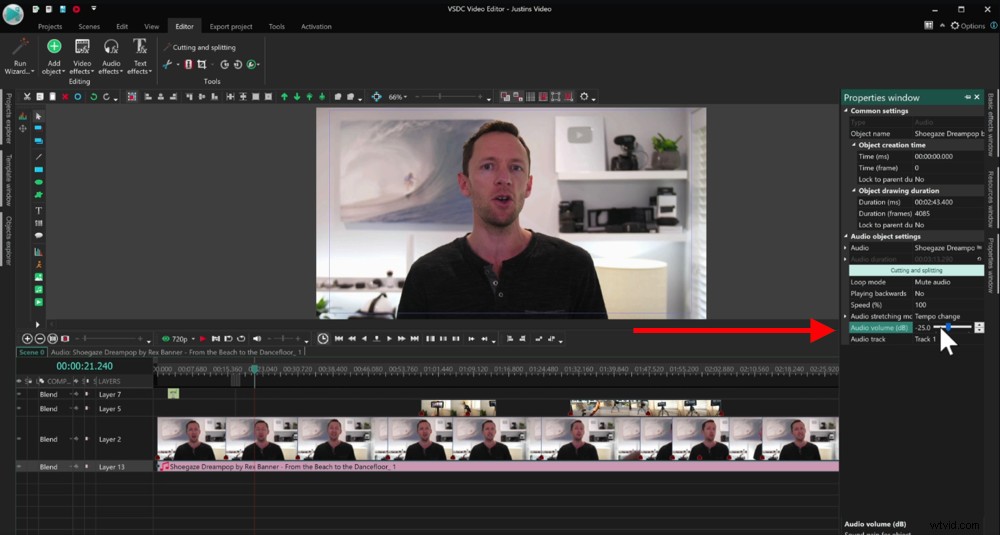Click the cut toolbar icon

point(27,97)
